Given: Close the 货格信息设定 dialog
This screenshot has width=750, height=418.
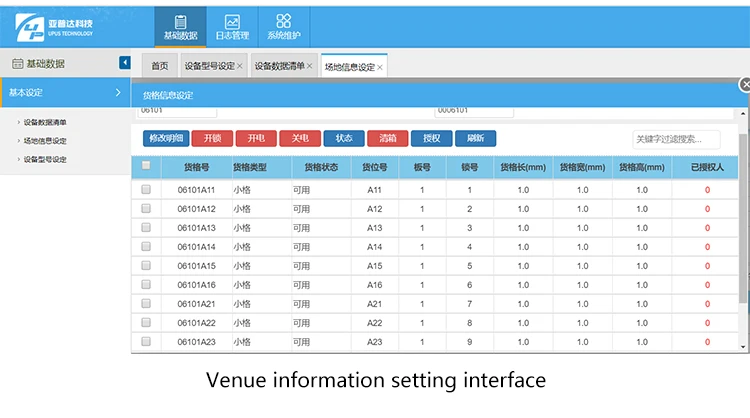Looking at the screenshot, I should pos(743,86).
